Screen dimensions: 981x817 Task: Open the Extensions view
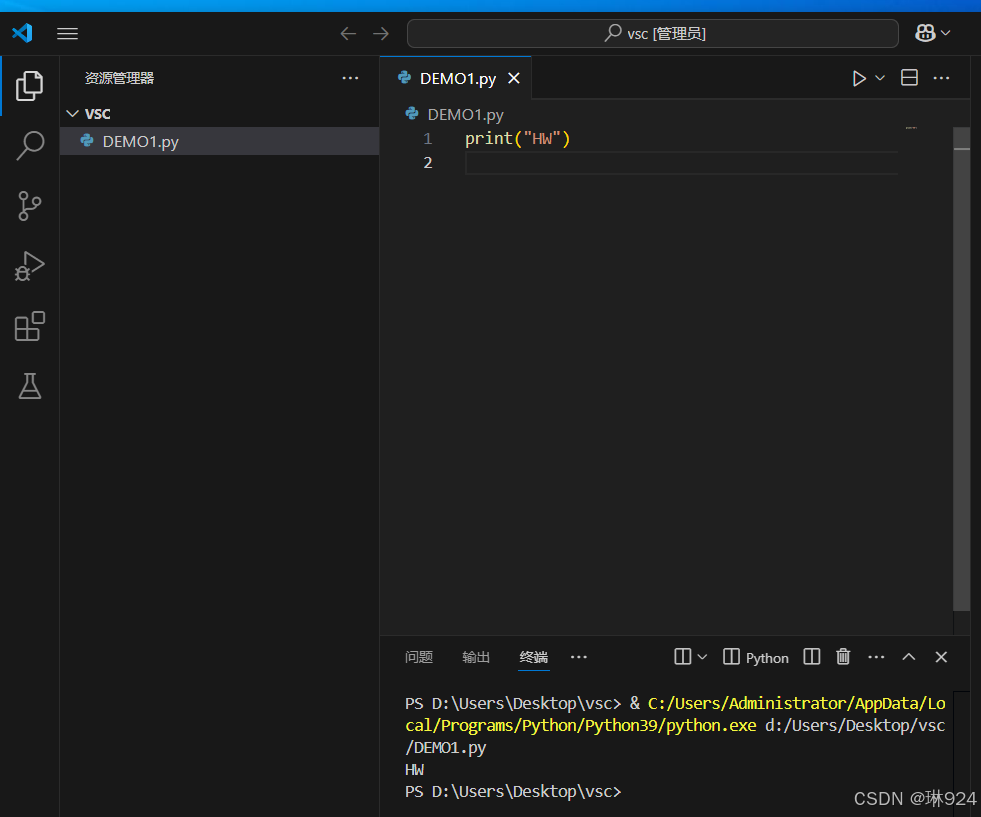pyautogui.click(x=29, y=326)
